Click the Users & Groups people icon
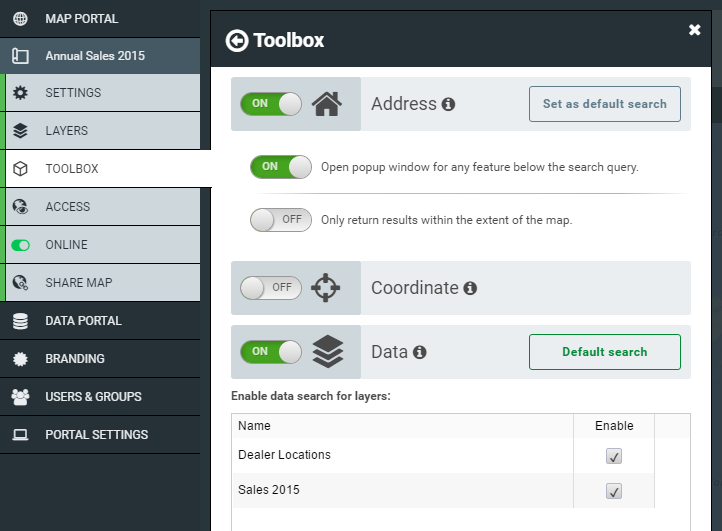Viewport: 722px width, 531px height. pos(20,397)
